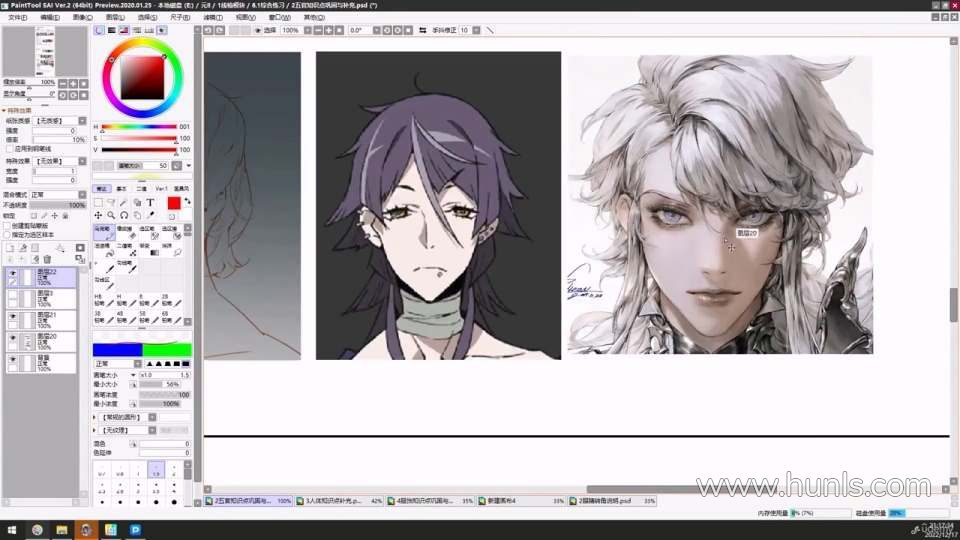Viewport: 960px width, 540px height.
Task: Open File Explorer from the taskbar
Action: (62, 530)
